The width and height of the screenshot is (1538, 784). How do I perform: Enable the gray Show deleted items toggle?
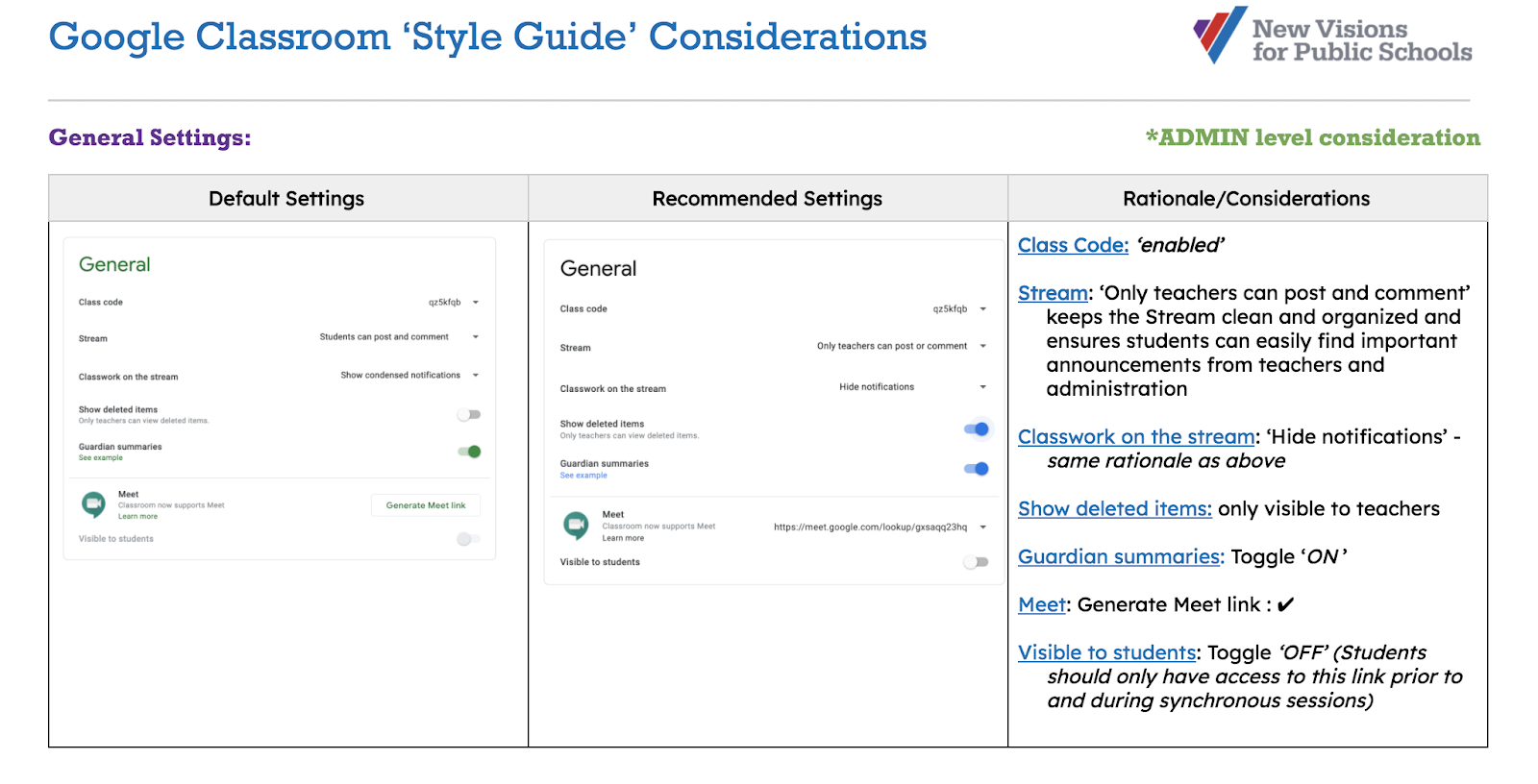click(x=468, y=415)
